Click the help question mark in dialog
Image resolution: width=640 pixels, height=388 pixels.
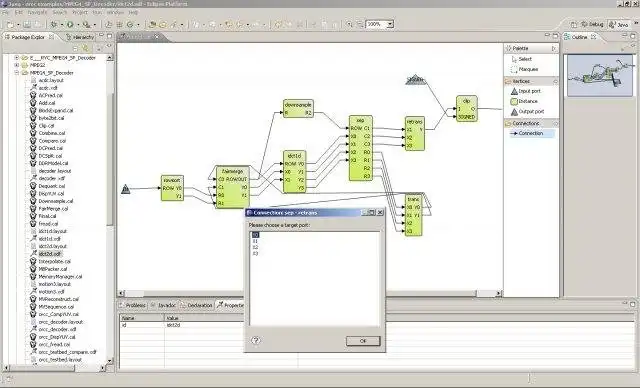click(x=256, y=340)
